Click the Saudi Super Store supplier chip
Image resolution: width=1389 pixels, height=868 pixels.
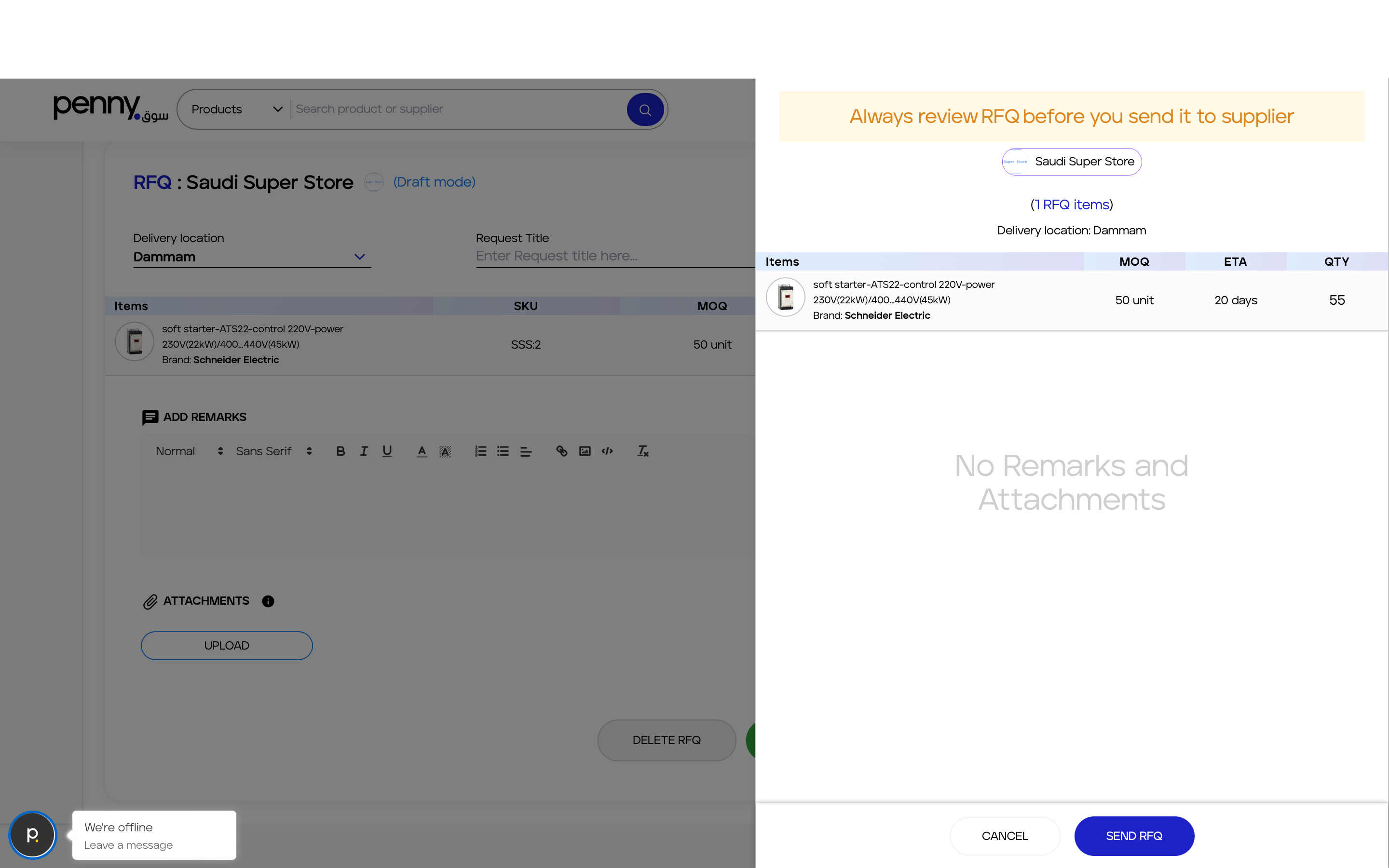(1072, 162)
